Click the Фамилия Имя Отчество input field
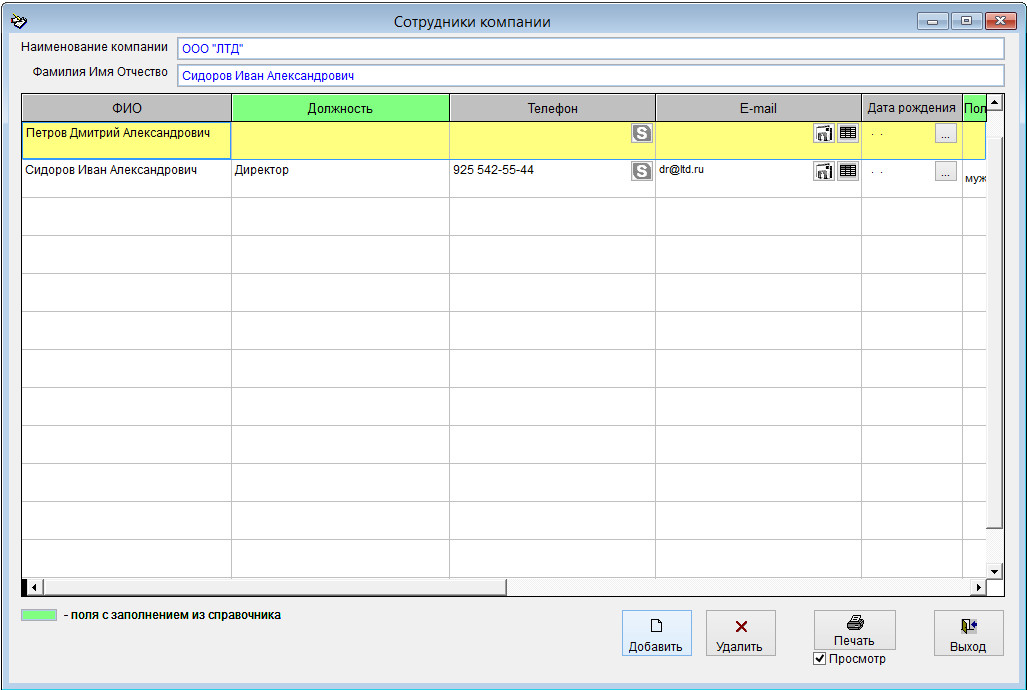This screenshot has height=690, width=1027. (x=591, y=75)
